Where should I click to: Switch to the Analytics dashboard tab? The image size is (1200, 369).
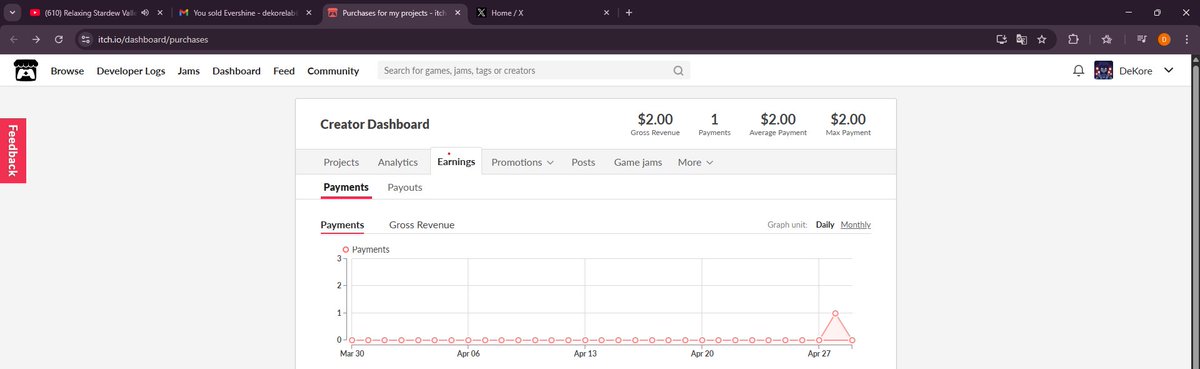point(398,162)
